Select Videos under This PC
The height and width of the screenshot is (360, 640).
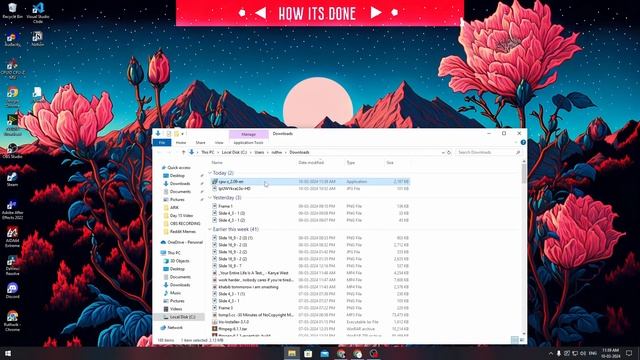[176, 309]
